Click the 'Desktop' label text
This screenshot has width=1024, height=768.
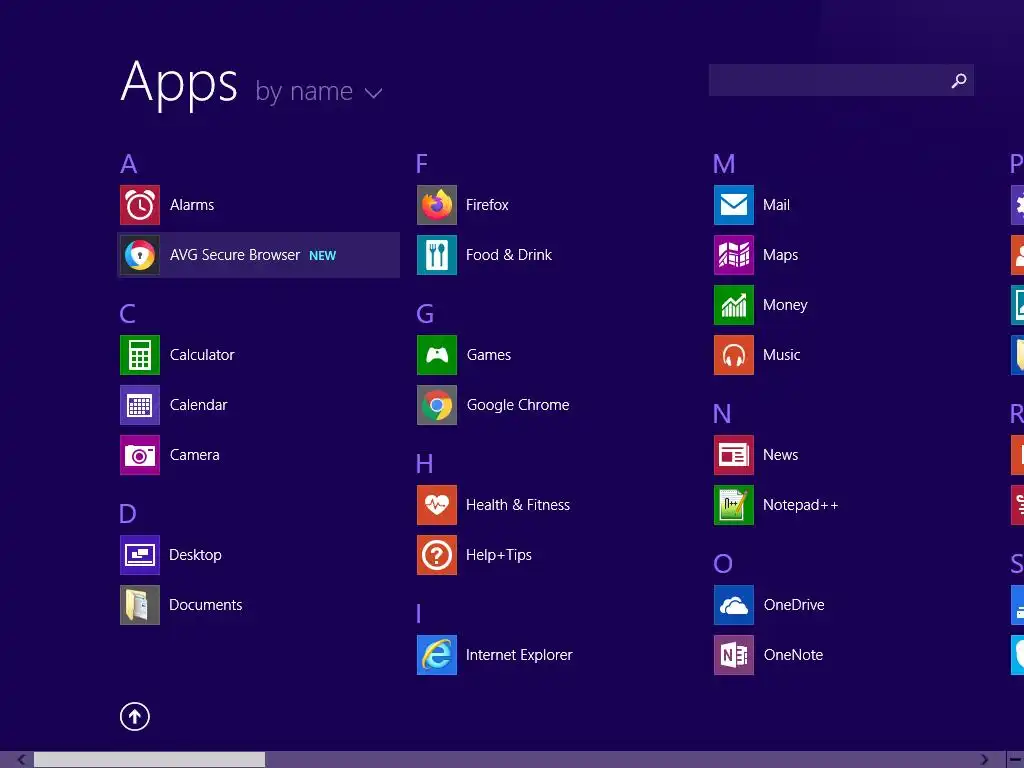[195, 555]
